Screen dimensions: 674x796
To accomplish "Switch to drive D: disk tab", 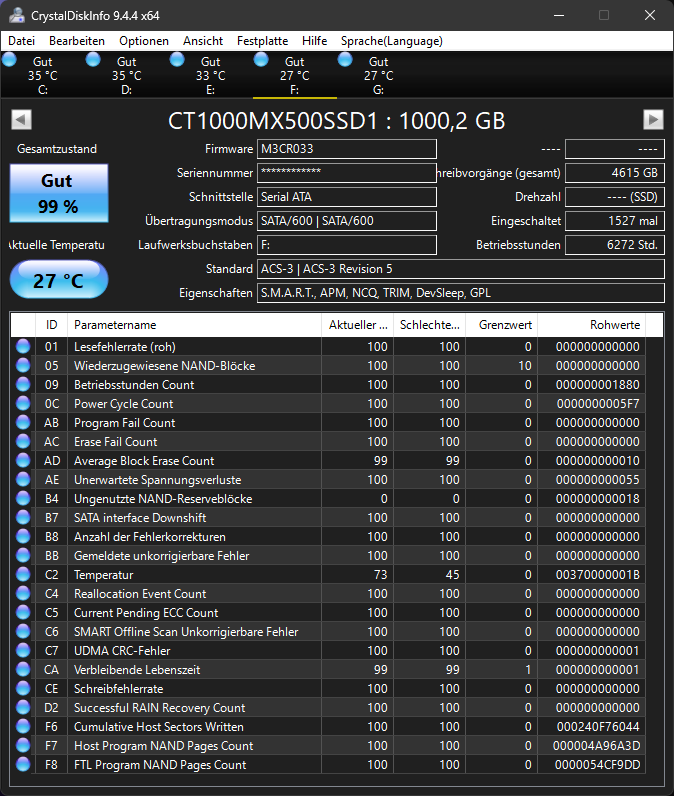I will 126,75.
